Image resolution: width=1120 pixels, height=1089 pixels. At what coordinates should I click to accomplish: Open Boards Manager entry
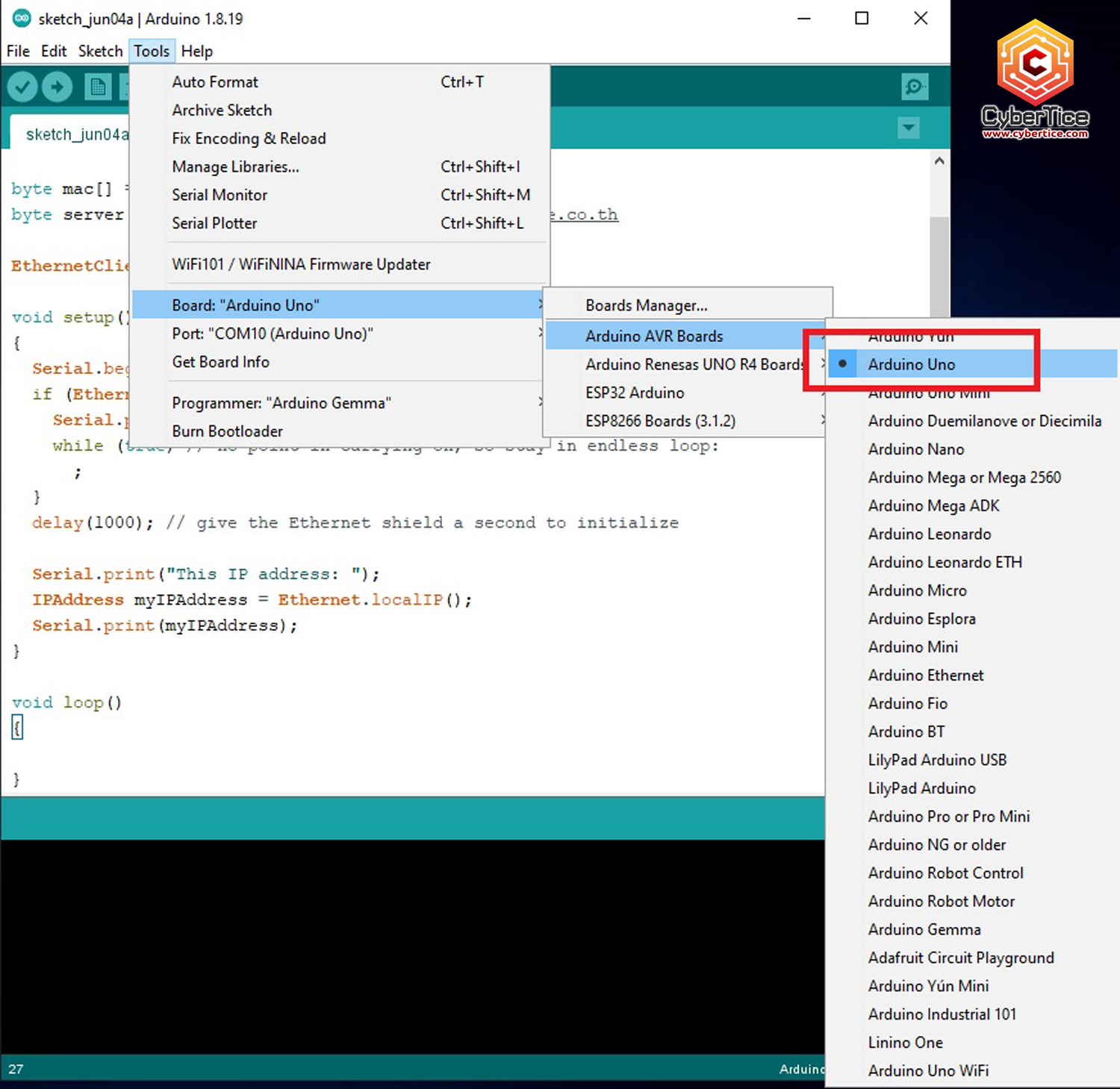pos(646,305)
